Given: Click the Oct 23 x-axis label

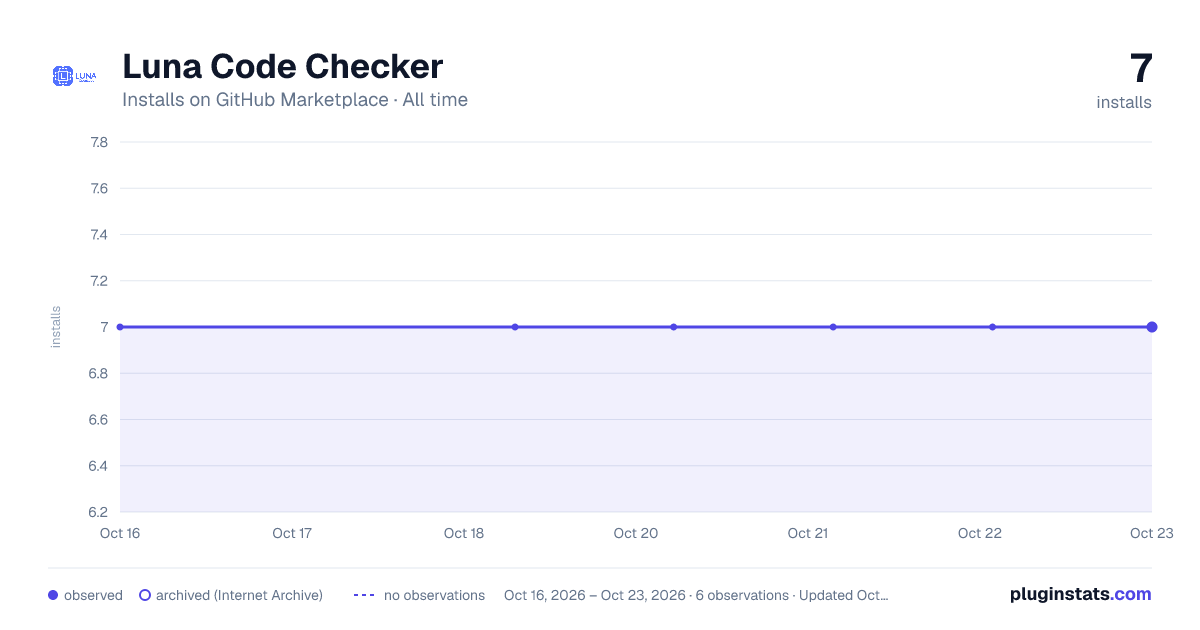Looking at the screenshot, I should (x=1151, y=533).
